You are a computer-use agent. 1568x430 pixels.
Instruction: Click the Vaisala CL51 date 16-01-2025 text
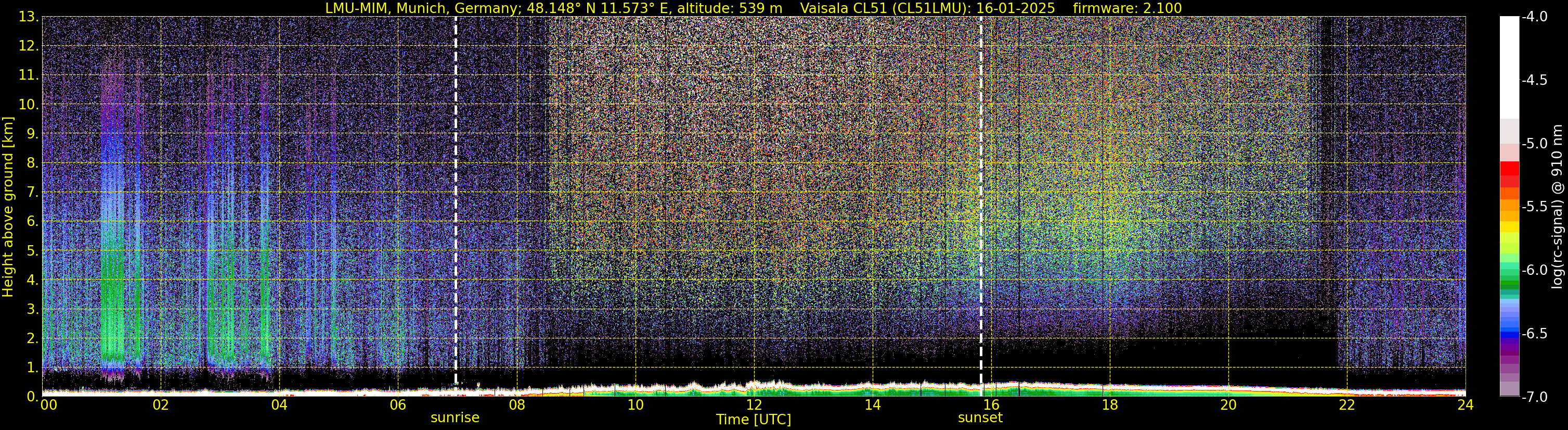point(927,8)
